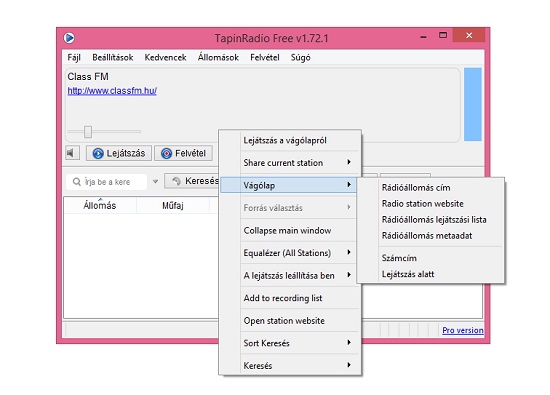The image size is (550, 395).
Task: Expand the Keresés submenu in context menu
Action: 290,366
